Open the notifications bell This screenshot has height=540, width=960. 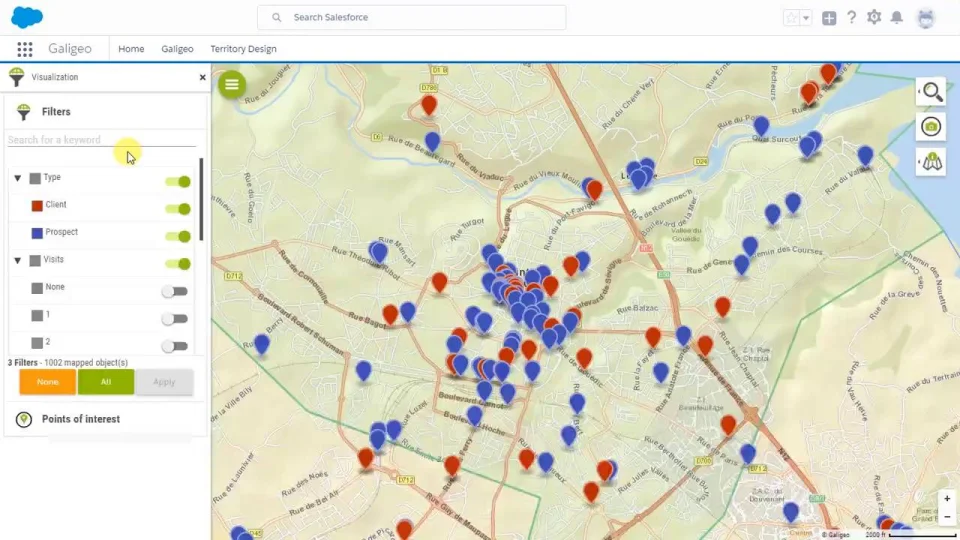coord(897,18)
